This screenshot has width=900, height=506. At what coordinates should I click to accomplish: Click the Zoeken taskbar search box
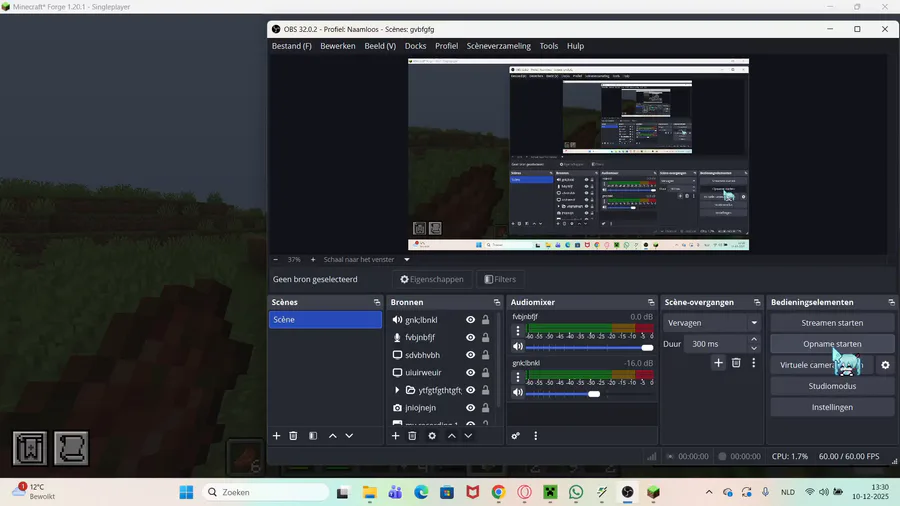point(266,492)
